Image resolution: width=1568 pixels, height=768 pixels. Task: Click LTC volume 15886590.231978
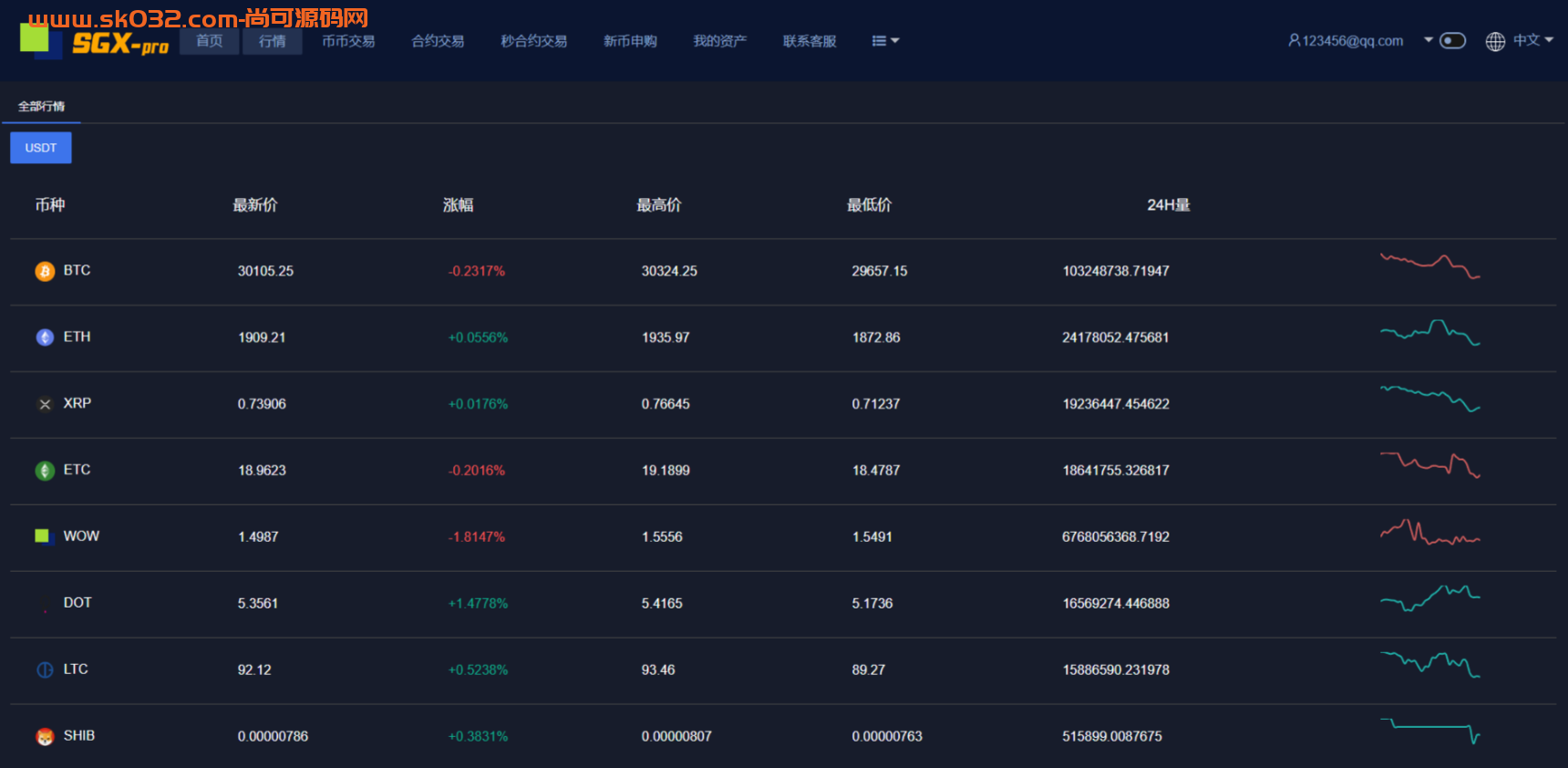pyautogui.click(x=1116, y=670)
